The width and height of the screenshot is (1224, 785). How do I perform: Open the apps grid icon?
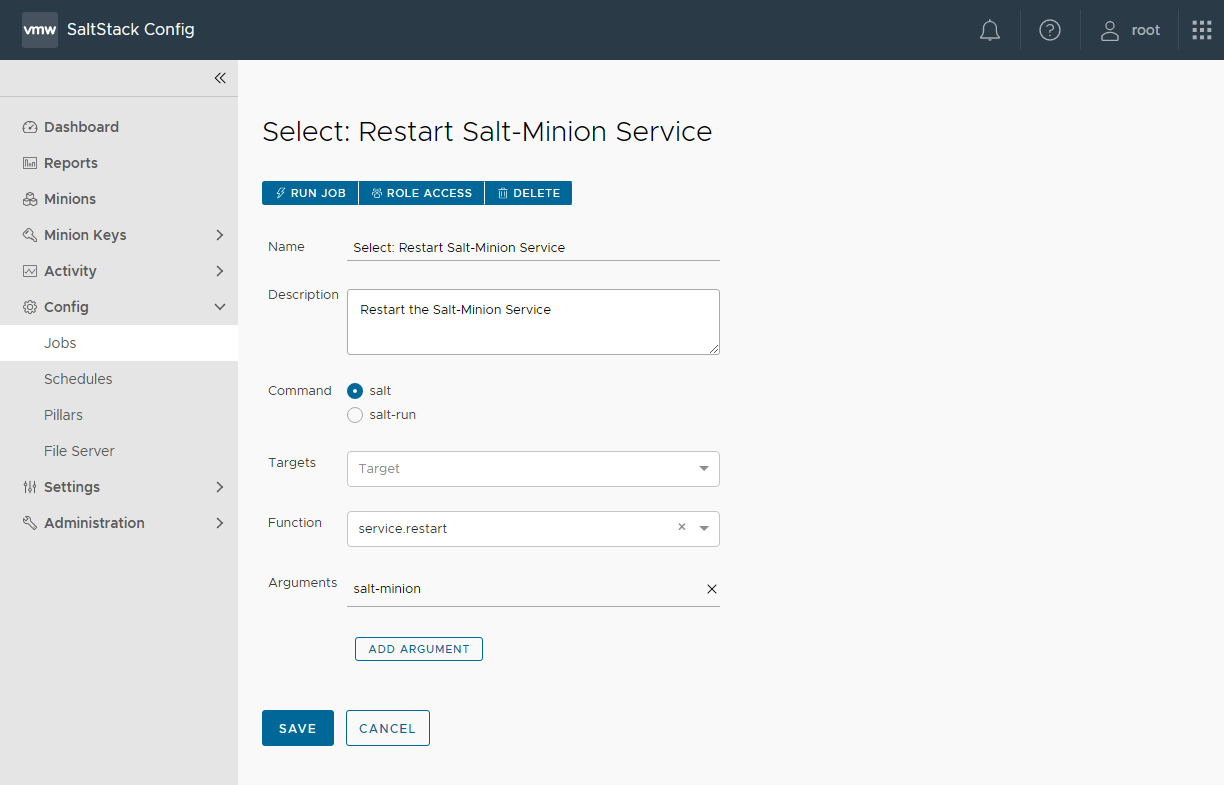[x=1201, y=30]
